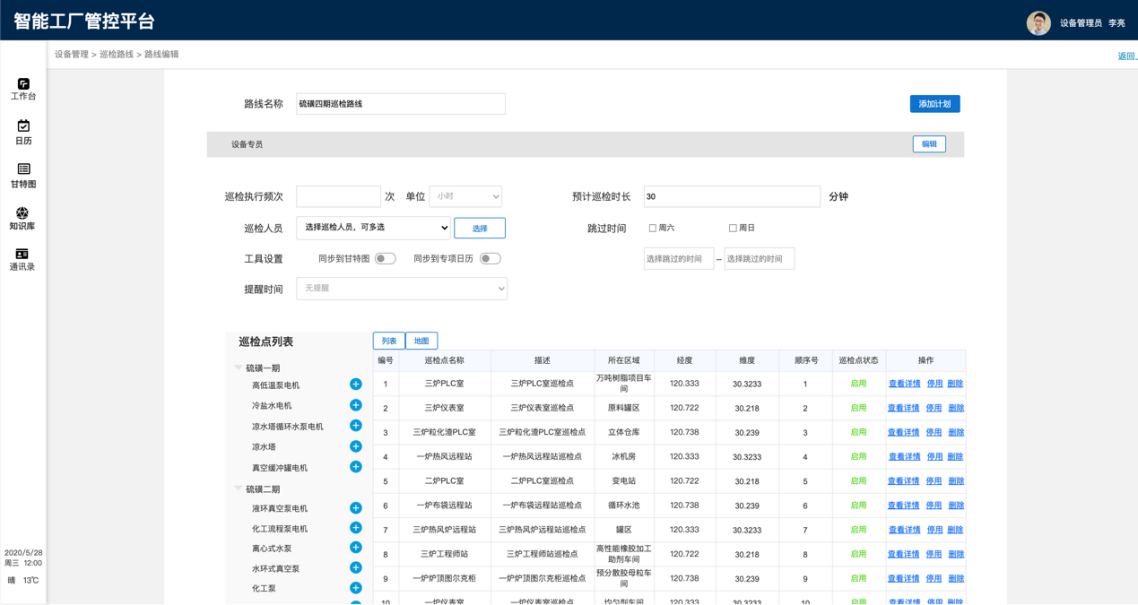Expand the 提醒时间 reminder dropdown
Viewport: 1138px width, 605px height.
[x=402, y=288]
